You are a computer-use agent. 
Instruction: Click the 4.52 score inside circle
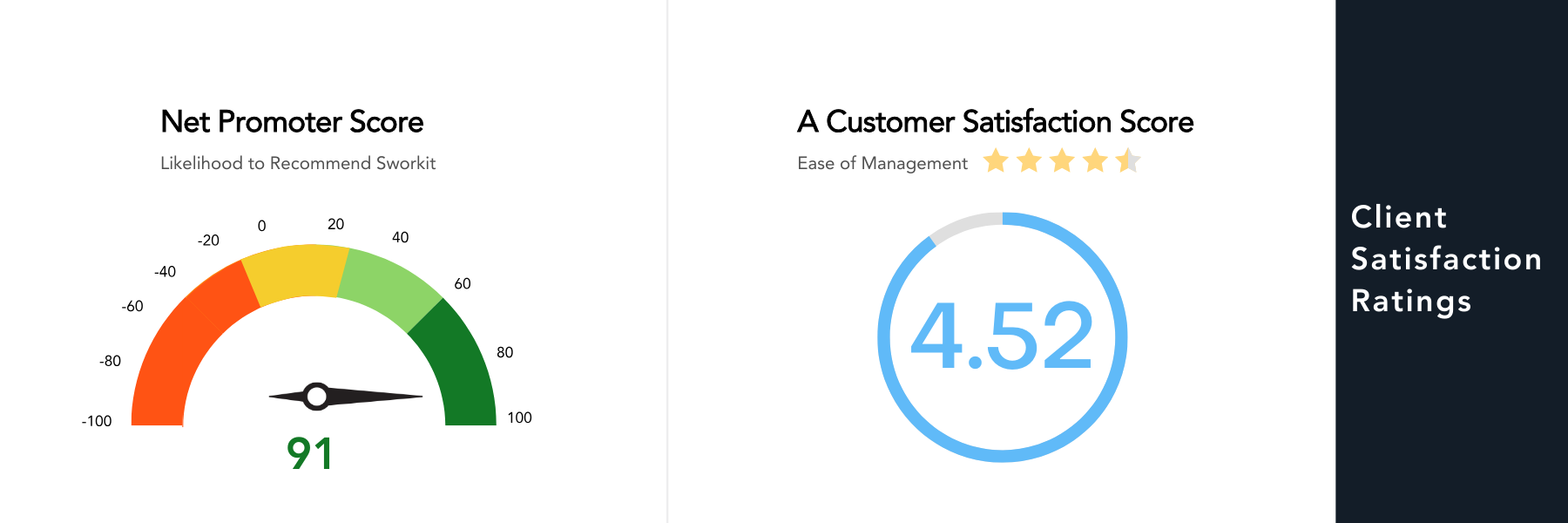[1002, 336]
